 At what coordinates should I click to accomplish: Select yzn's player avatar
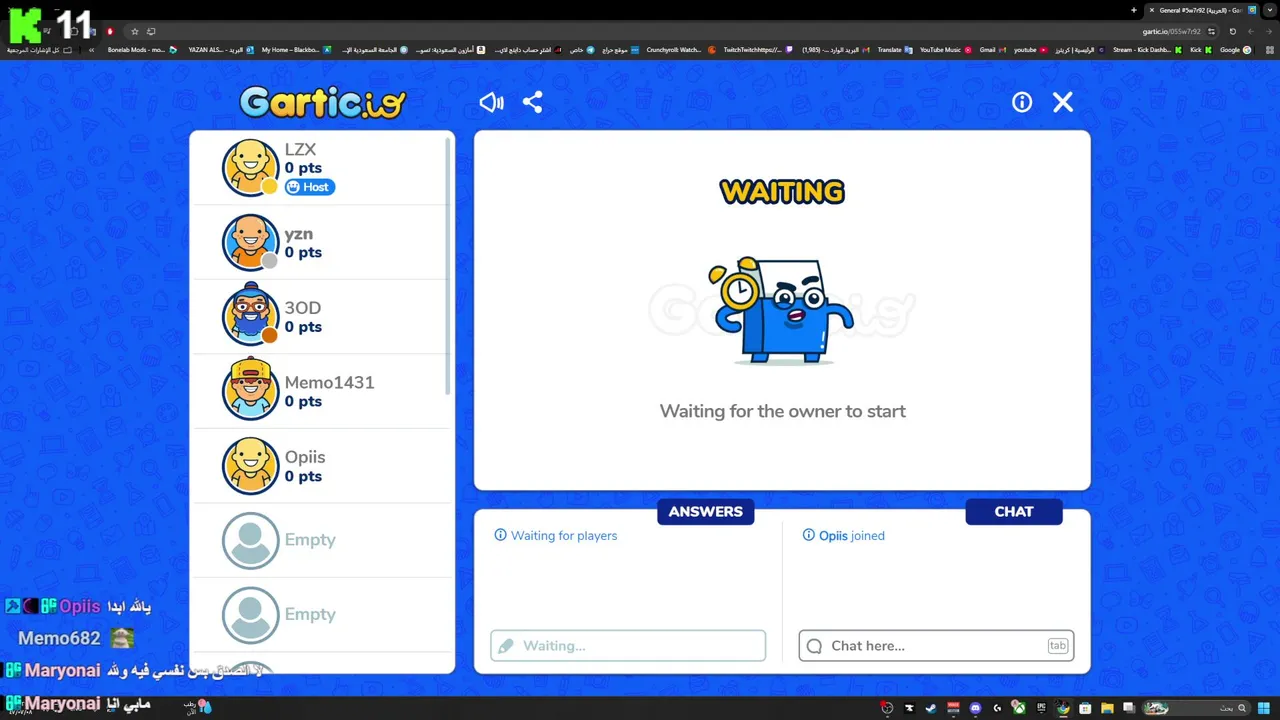click(x=250, y=242)
